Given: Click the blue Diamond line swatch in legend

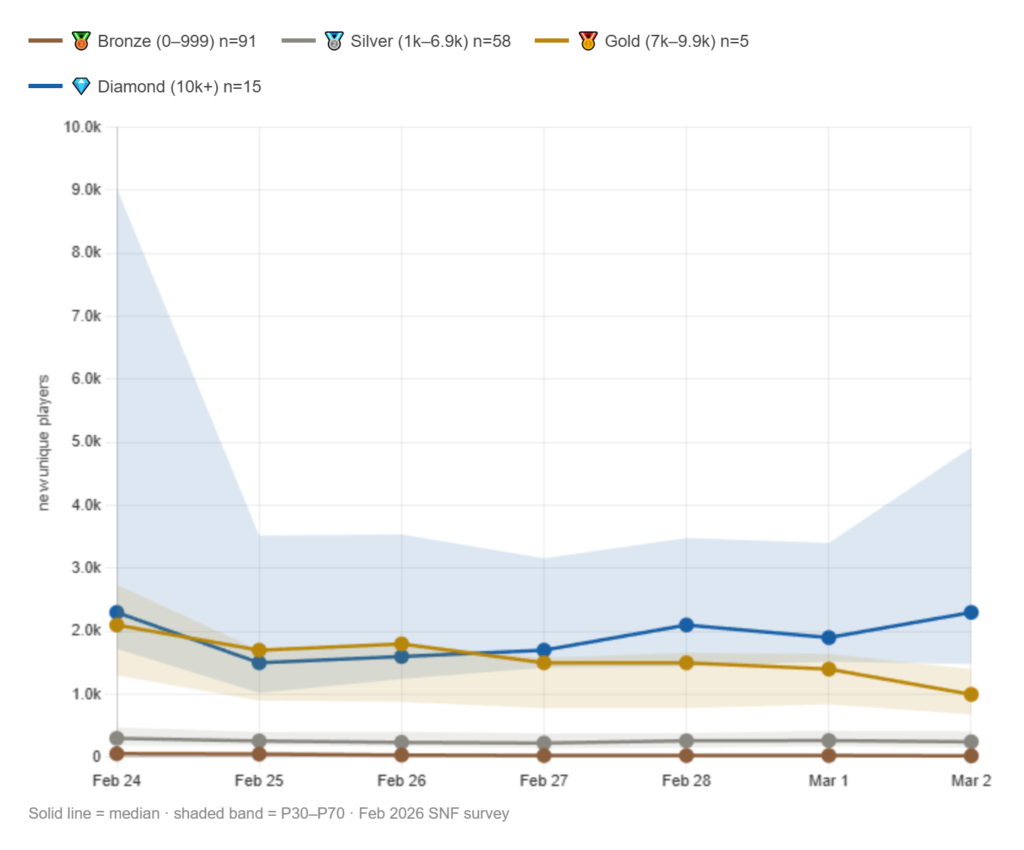Looking at the screenshot, I should pos(47,87).
